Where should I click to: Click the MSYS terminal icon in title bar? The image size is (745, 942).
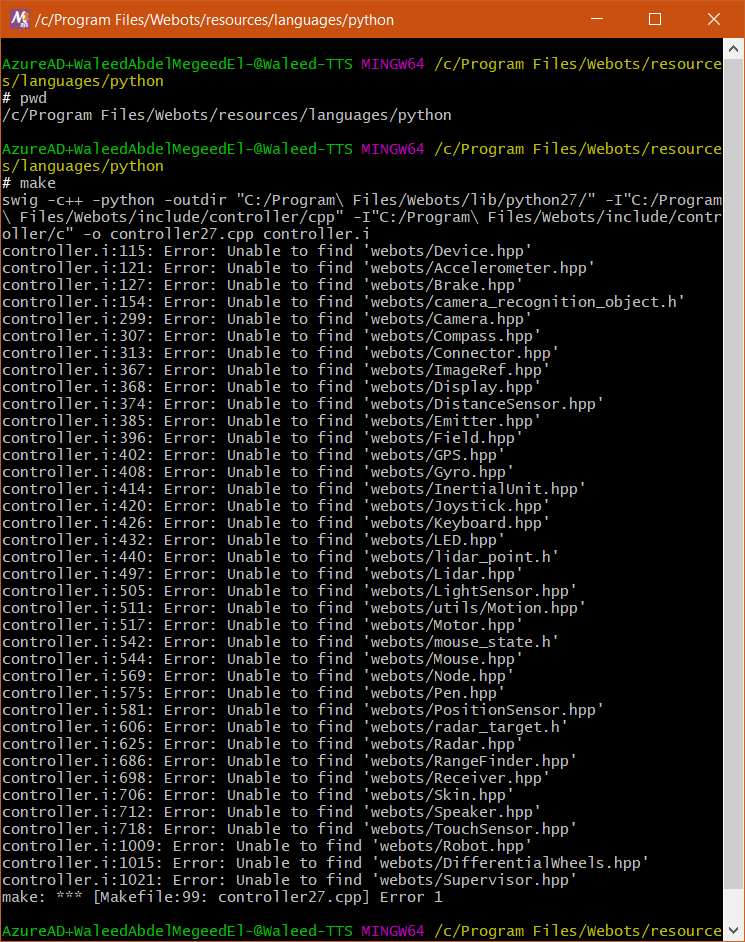[19, 19]
